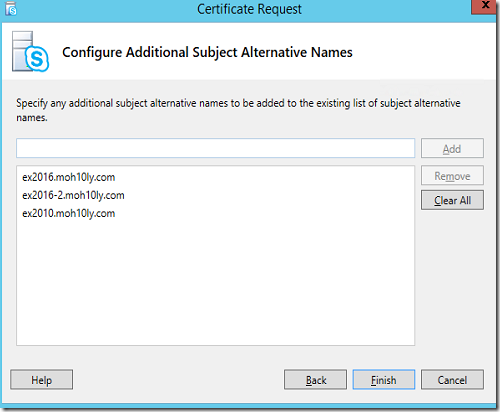
Task: Finish the certificate request wizard
Action: point(384,380)
